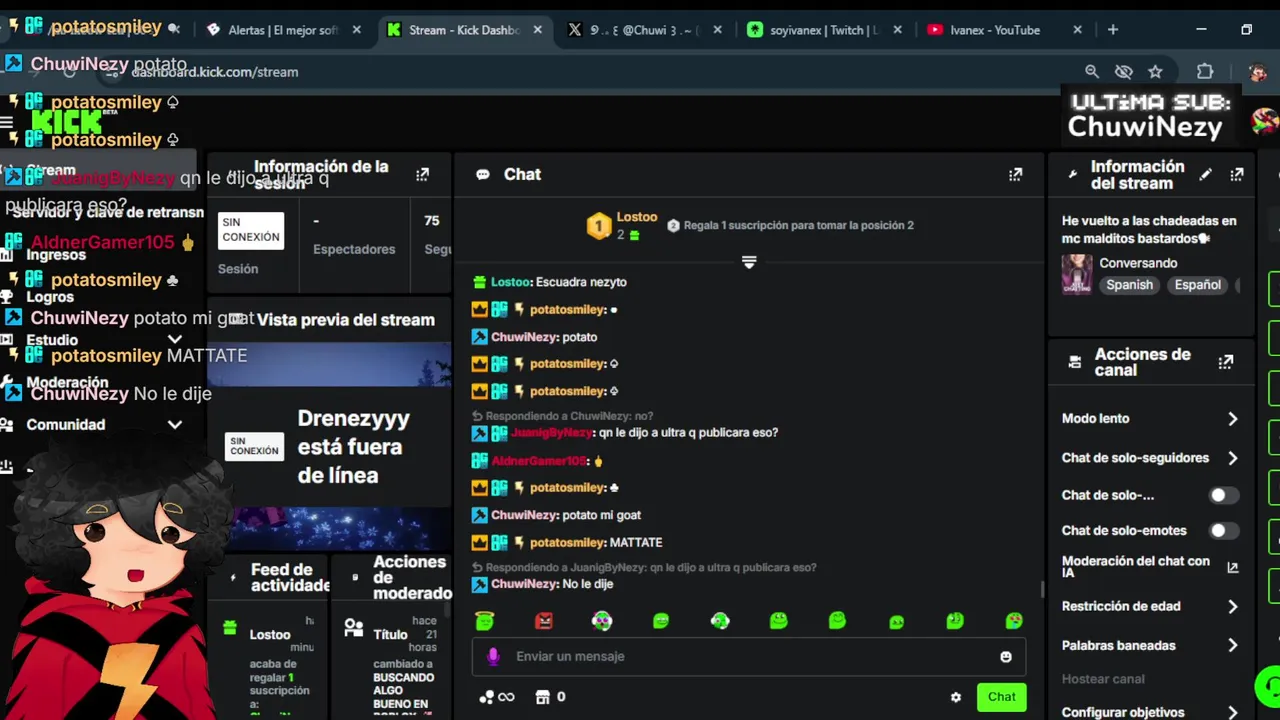Edit stream info with pencil icon
Screen dimensions: 1280x720
click(1206, 174)
